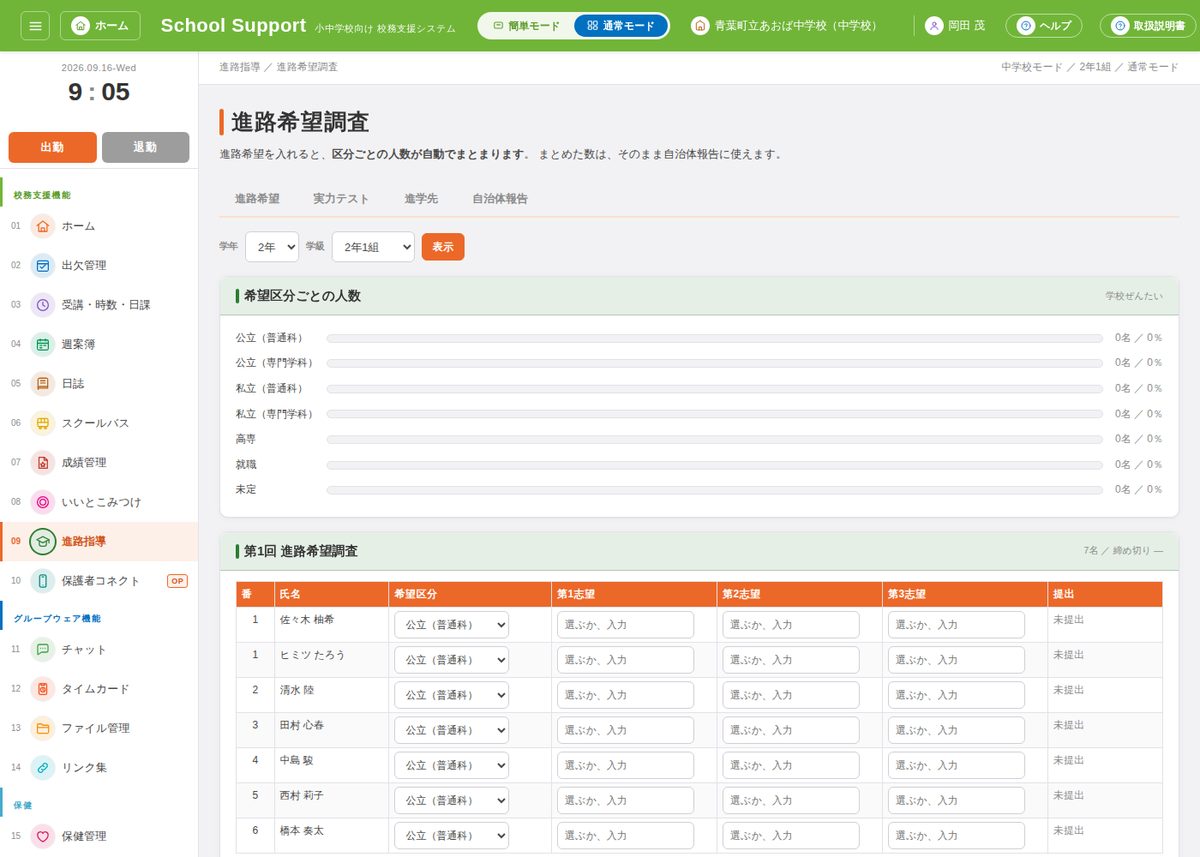Viewport: 1200px width, 857px height.
Task: Open リンク集 link icon
Action: 43,767
